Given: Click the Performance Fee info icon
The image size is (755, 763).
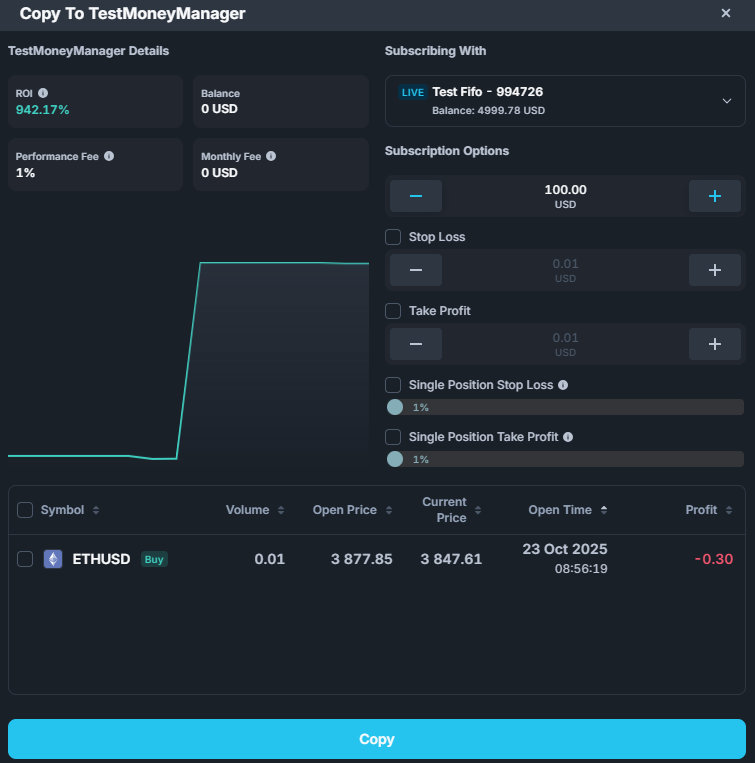Looking at the screenshot, I should pos(109,156).
